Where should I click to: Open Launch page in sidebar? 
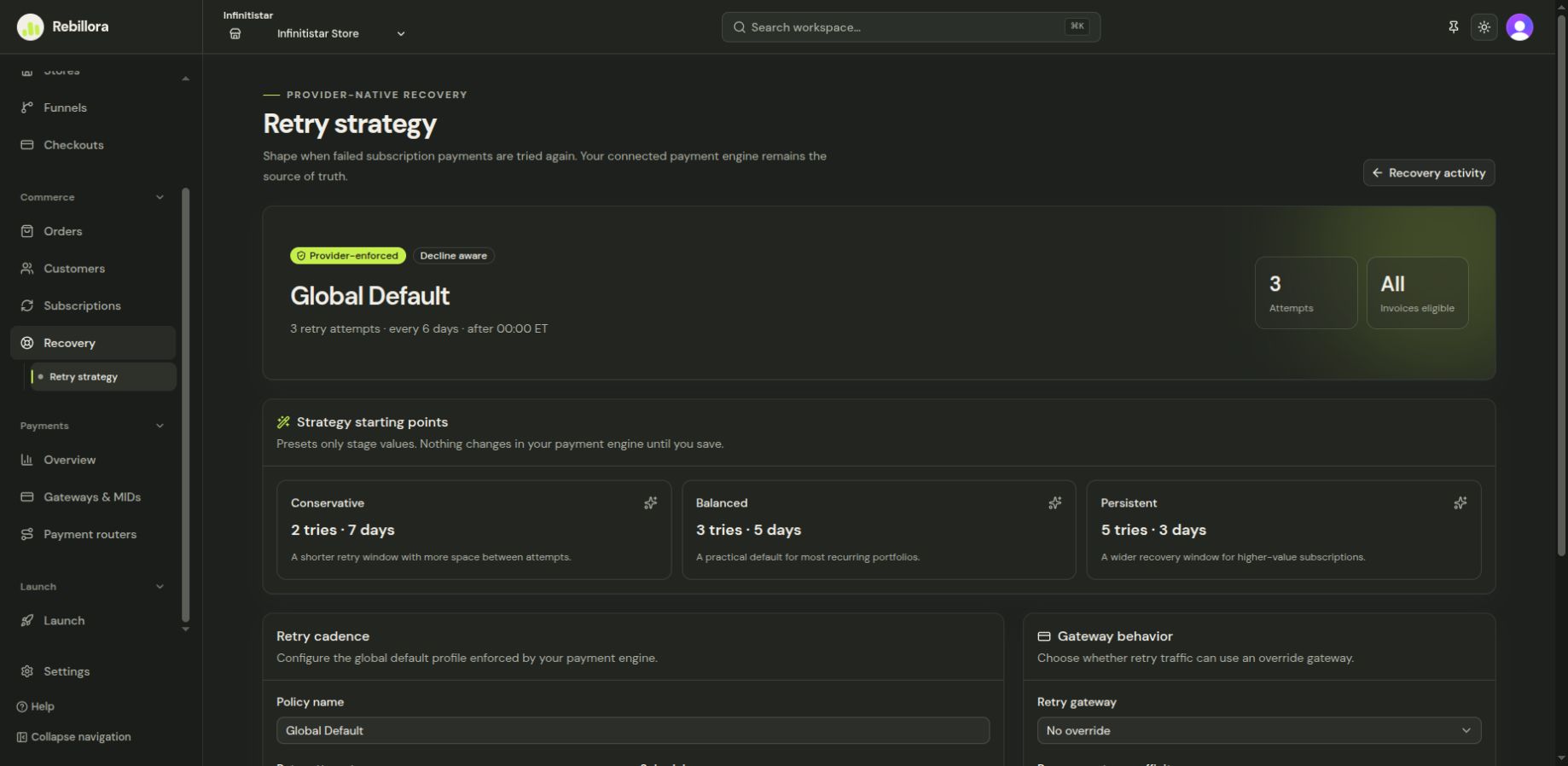pos(92,621)
